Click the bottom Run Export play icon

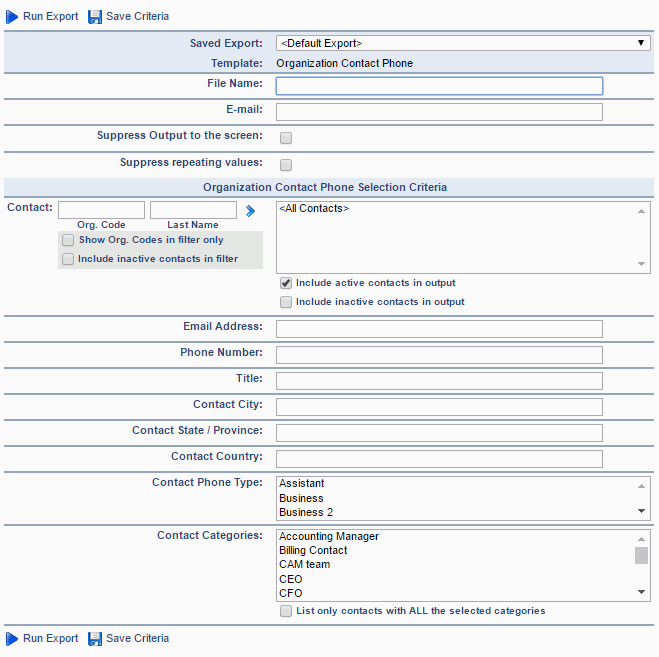12,639
